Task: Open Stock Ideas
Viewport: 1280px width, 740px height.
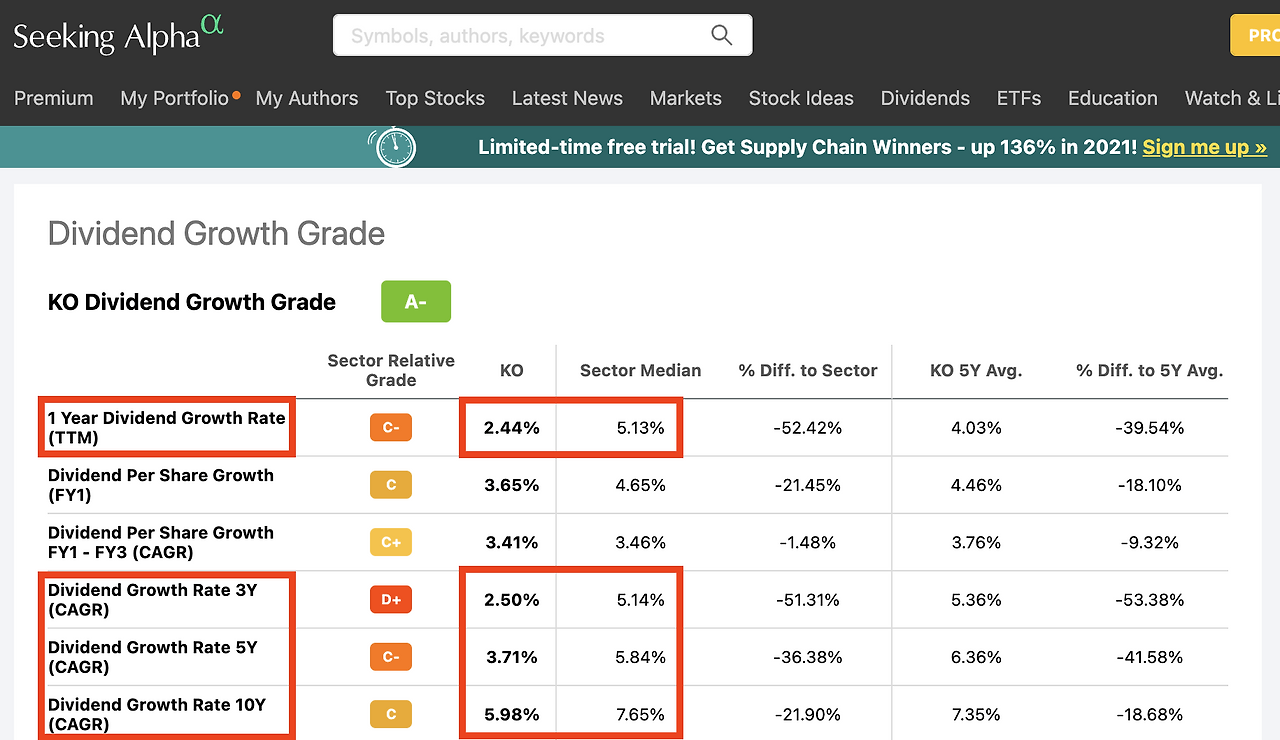Action: [801, 98]
